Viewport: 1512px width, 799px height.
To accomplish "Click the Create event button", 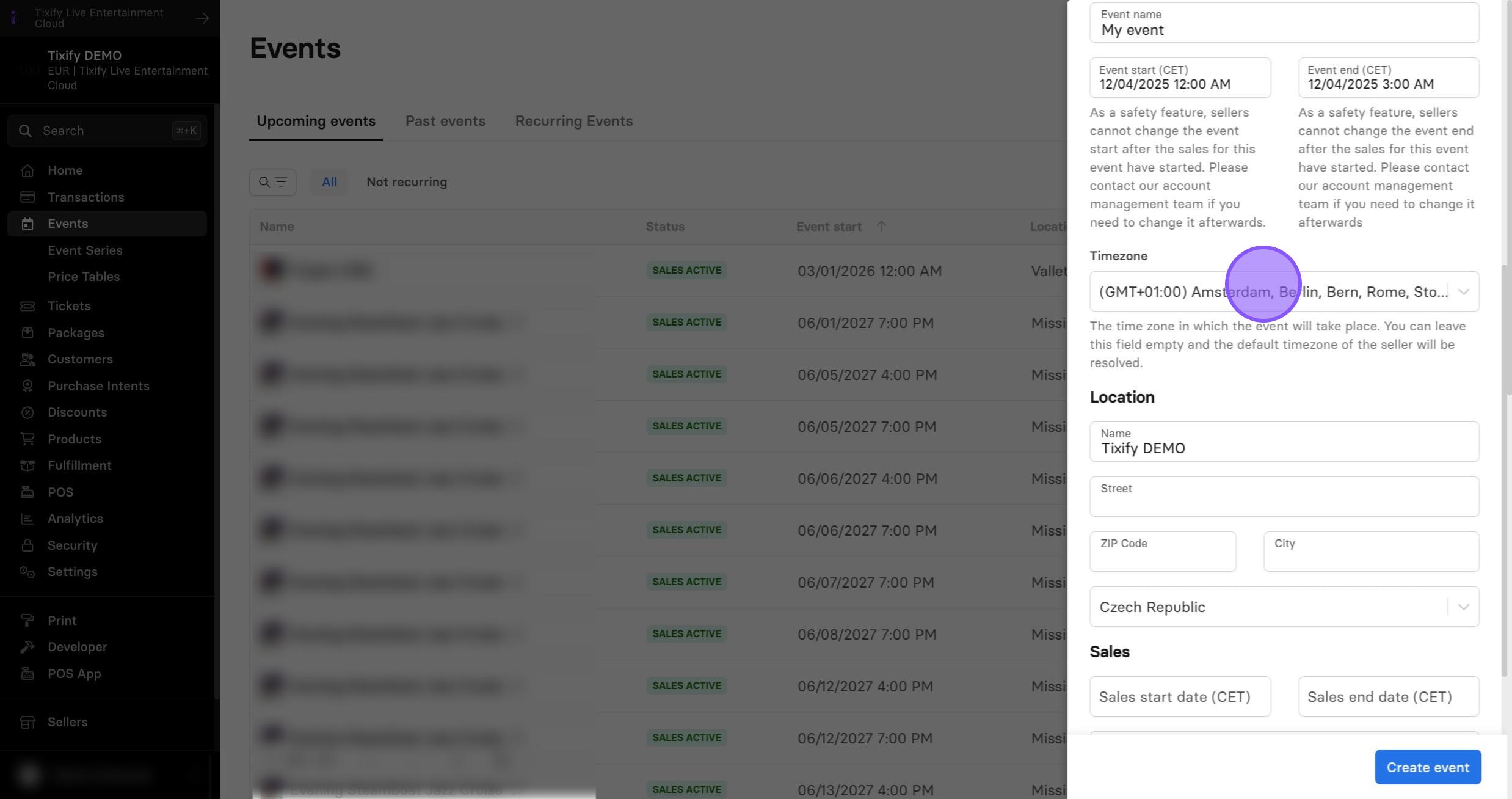I will (1428, 767).
